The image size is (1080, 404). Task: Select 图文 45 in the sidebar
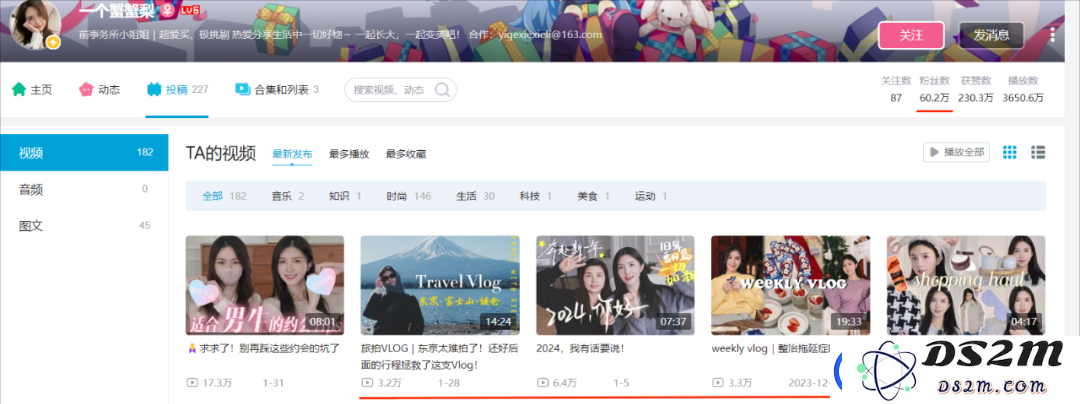tap(84, 225)
